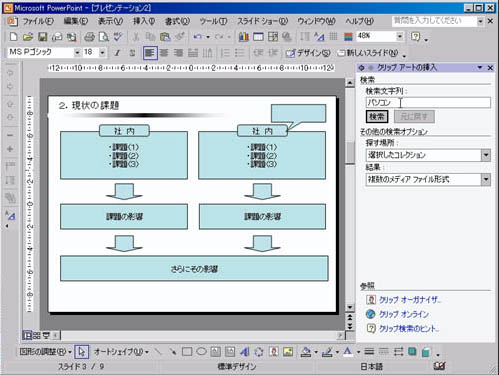This screenshot has width=499, height=375.
Task: Toggle align left formatting button
Action: (150, 53)
